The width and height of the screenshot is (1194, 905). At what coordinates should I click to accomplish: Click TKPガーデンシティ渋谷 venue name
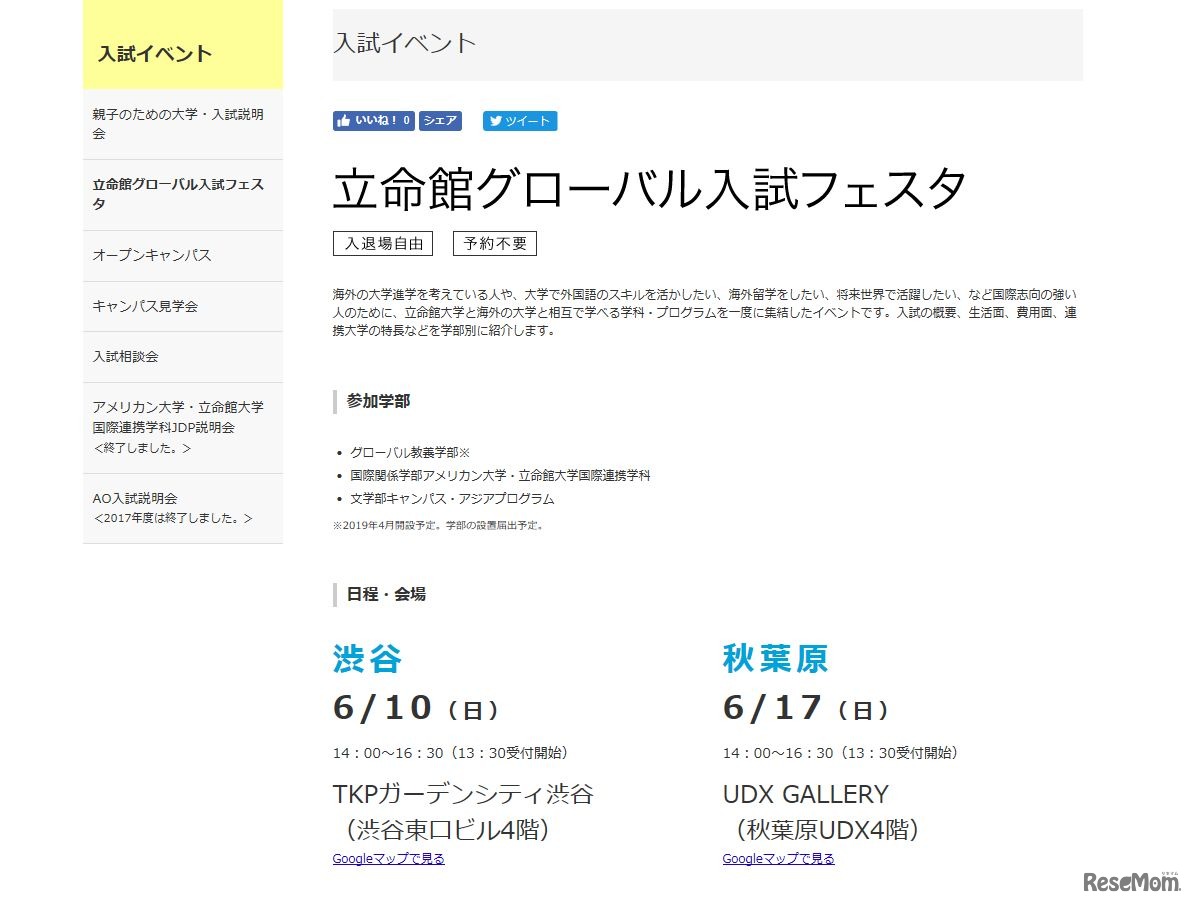tap(463, 795)
